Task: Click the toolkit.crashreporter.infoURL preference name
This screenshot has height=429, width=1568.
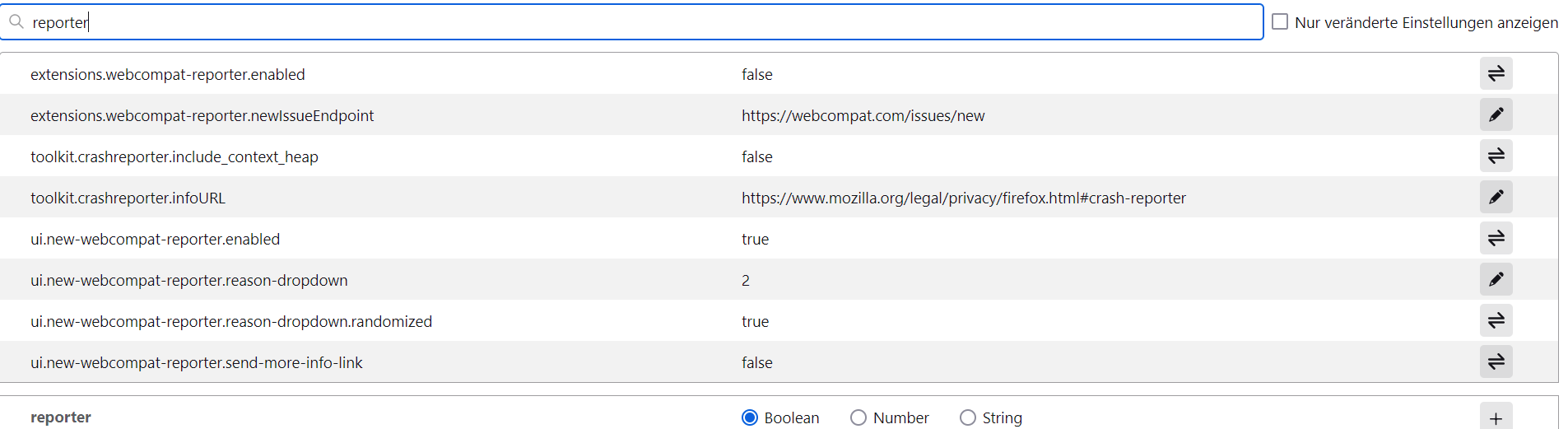Action: point(128,198)
